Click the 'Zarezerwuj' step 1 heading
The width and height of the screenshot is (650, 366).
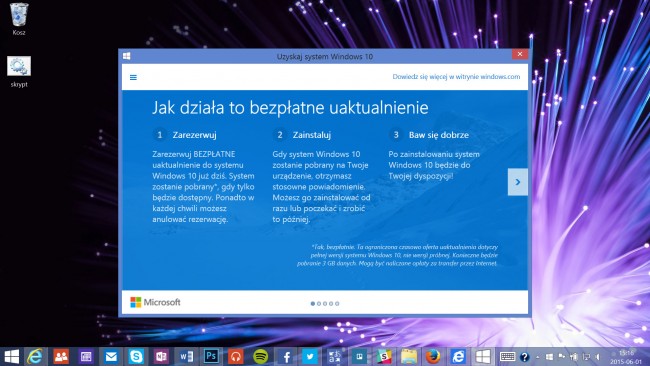(194, 135)
